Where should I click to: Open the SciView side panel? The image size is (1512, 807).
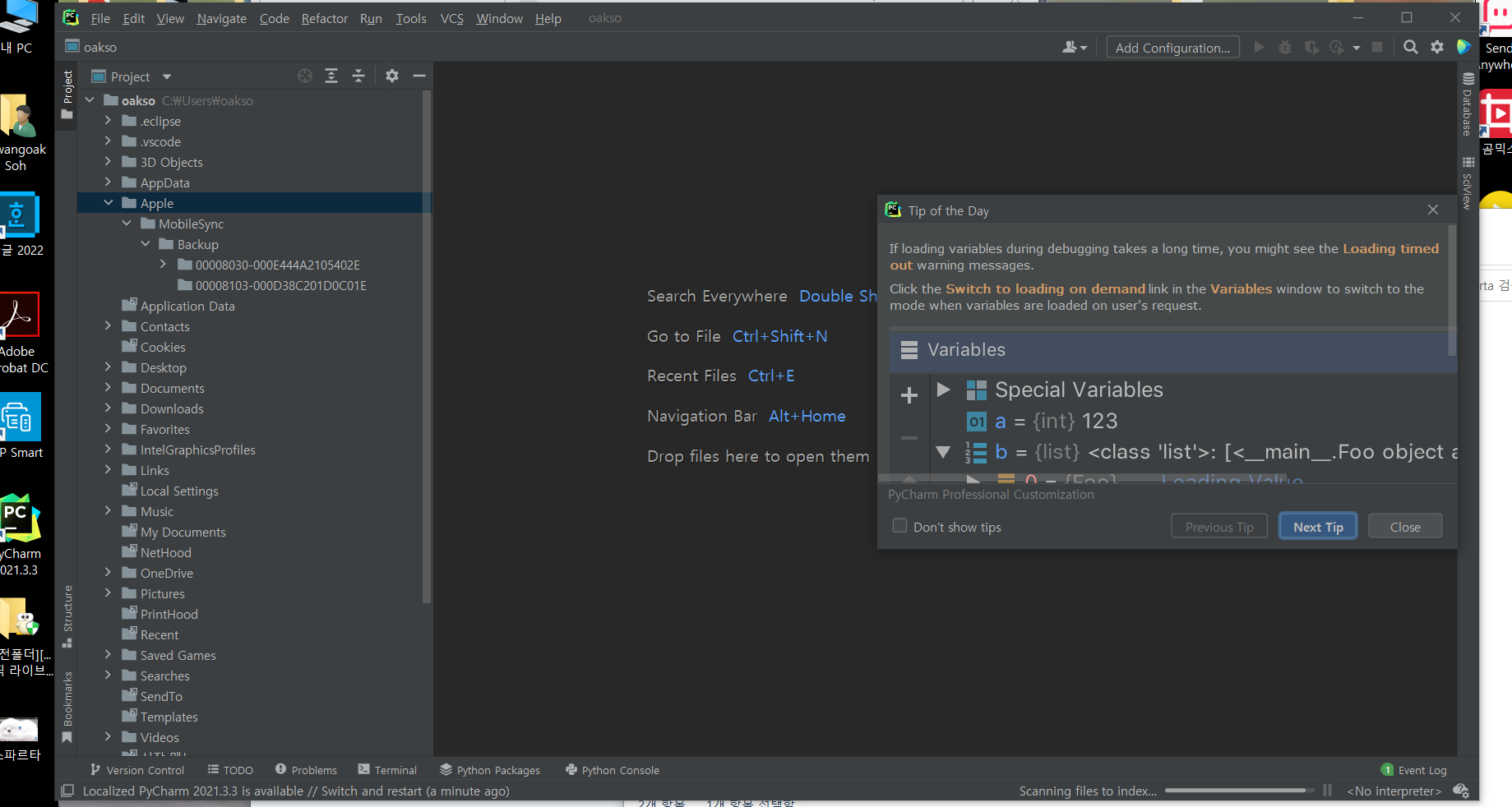[1468, 182]
